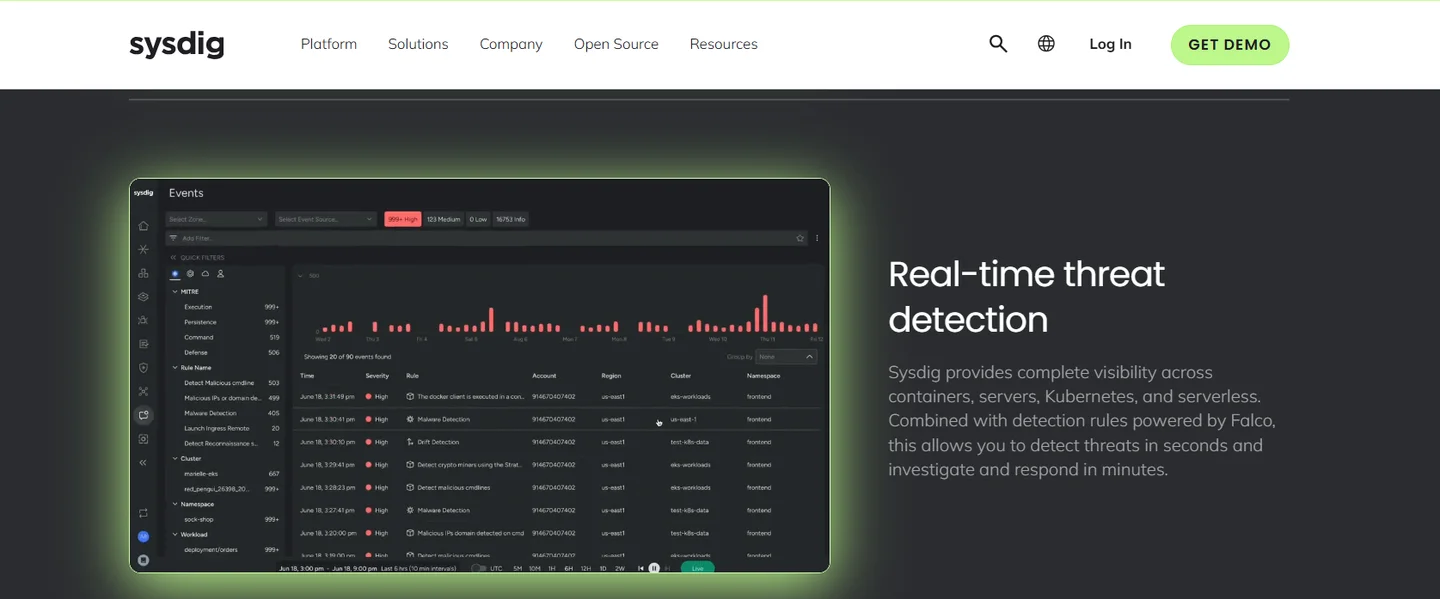
Task: Click the bug icon in dashboard sidebar
Action: [x=144, y=320]
